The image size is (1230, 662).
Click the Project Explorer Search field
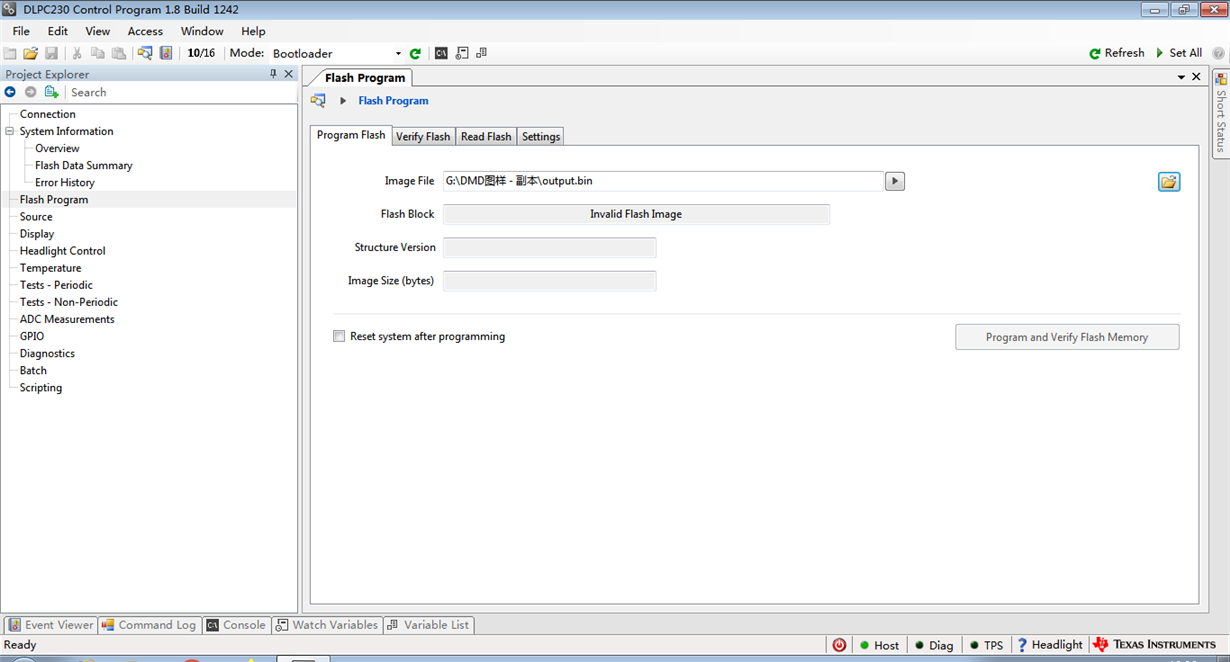(181, 92)
